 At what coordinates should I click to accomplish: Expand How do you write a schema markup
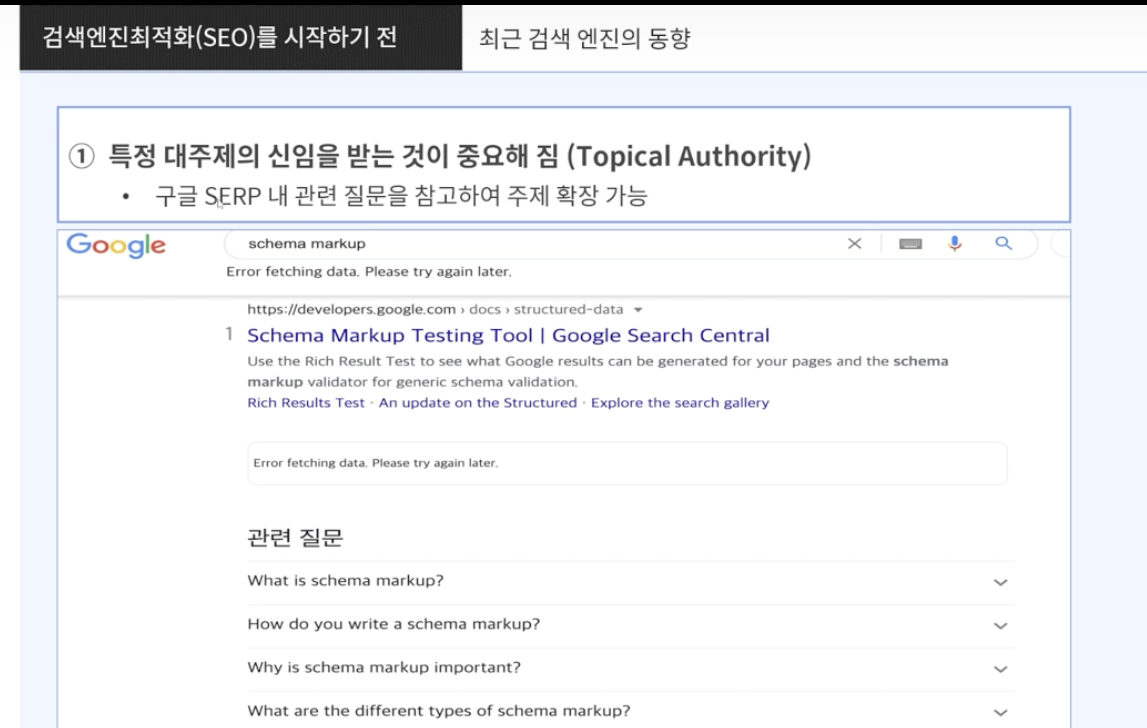(x=631, y=625)
